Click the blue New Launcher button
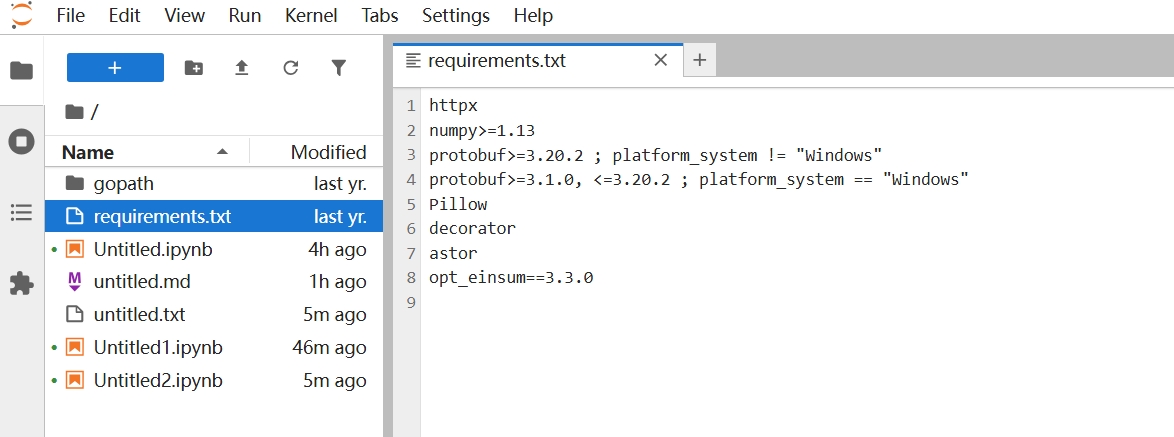1174x437 pixels. (115, 68)
